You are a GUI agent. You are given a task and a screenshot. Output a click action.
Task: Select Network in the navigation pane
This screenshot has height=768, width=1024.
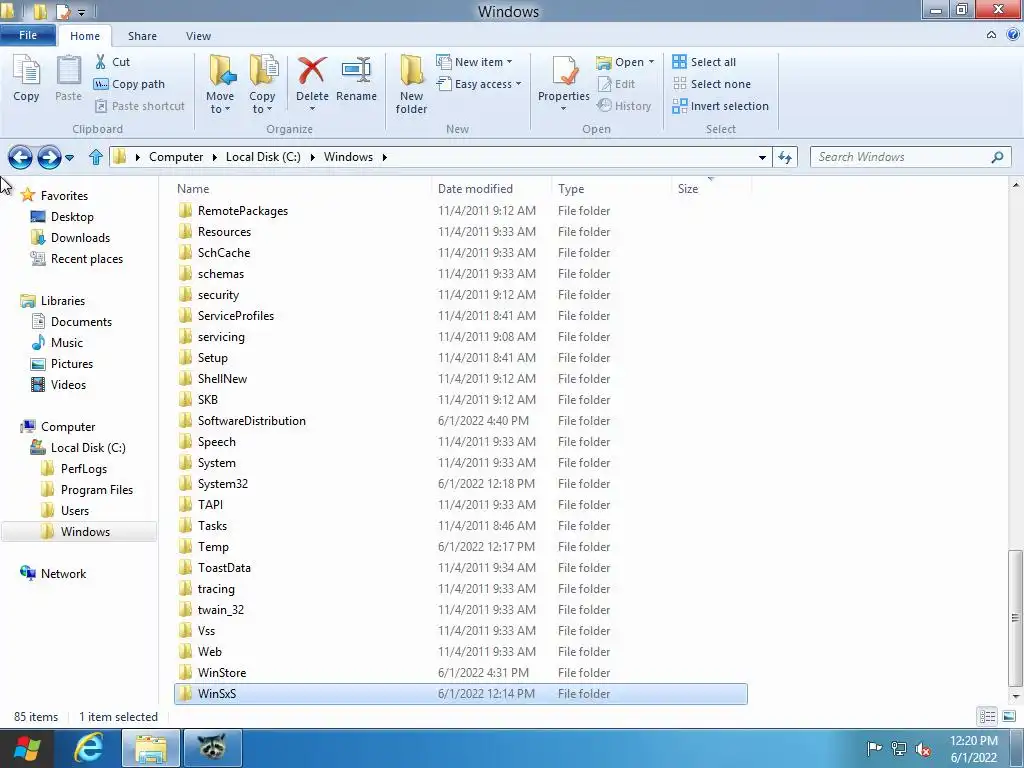click(63, 574)
